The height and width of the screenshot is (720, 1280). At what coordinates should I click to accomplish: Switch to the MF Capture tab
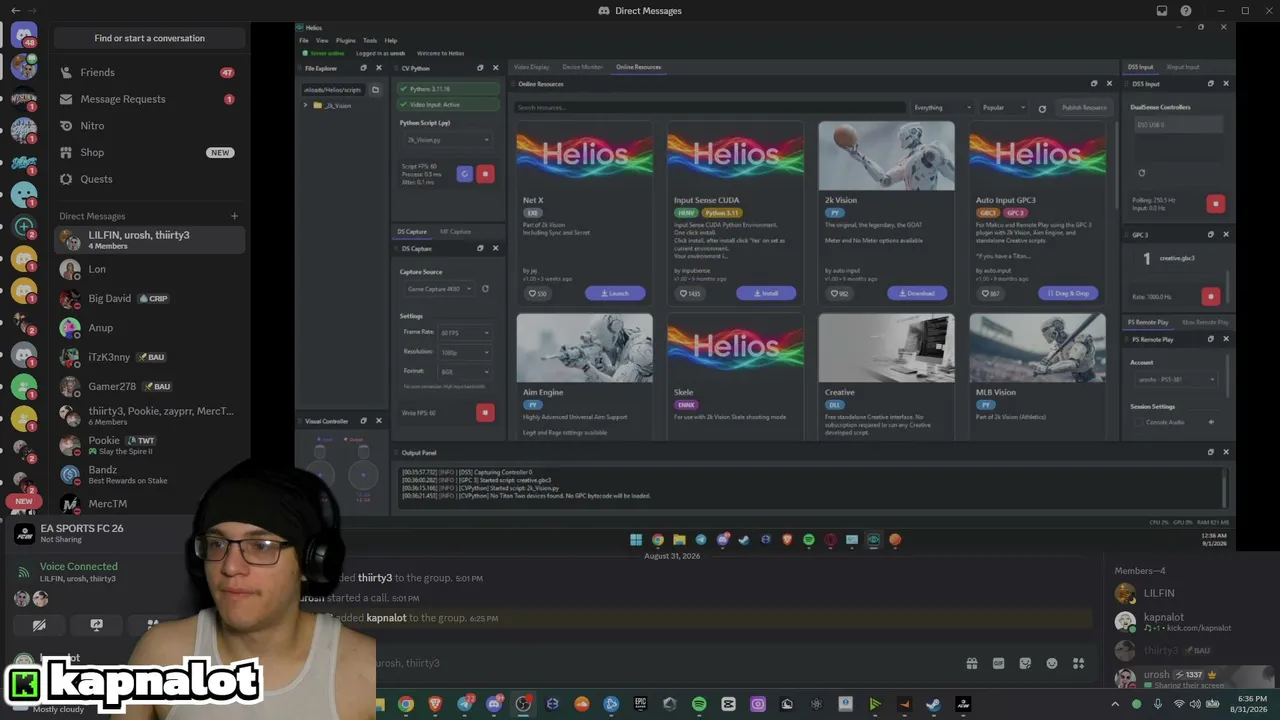click(x=455, y=232)
